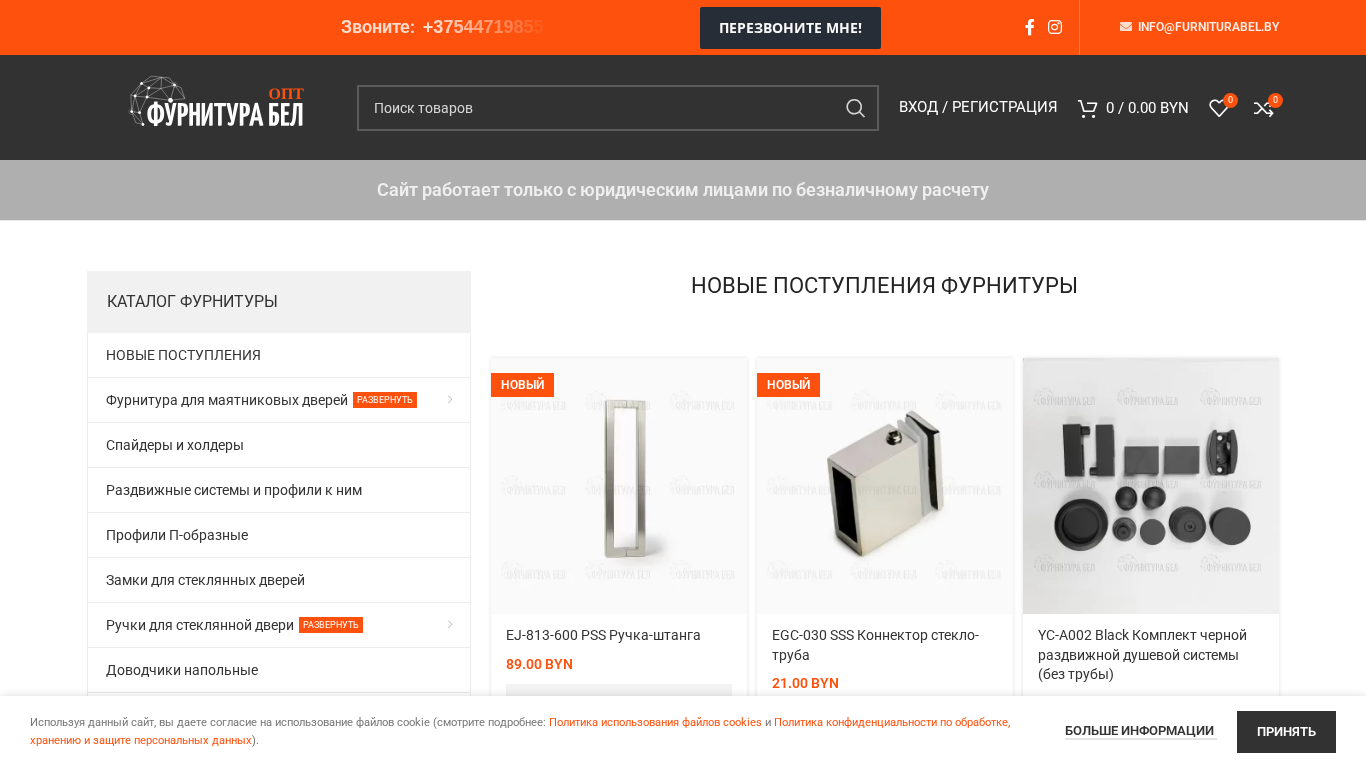Open the EGC-030 SSS connector thumbnail

(885, 486)
